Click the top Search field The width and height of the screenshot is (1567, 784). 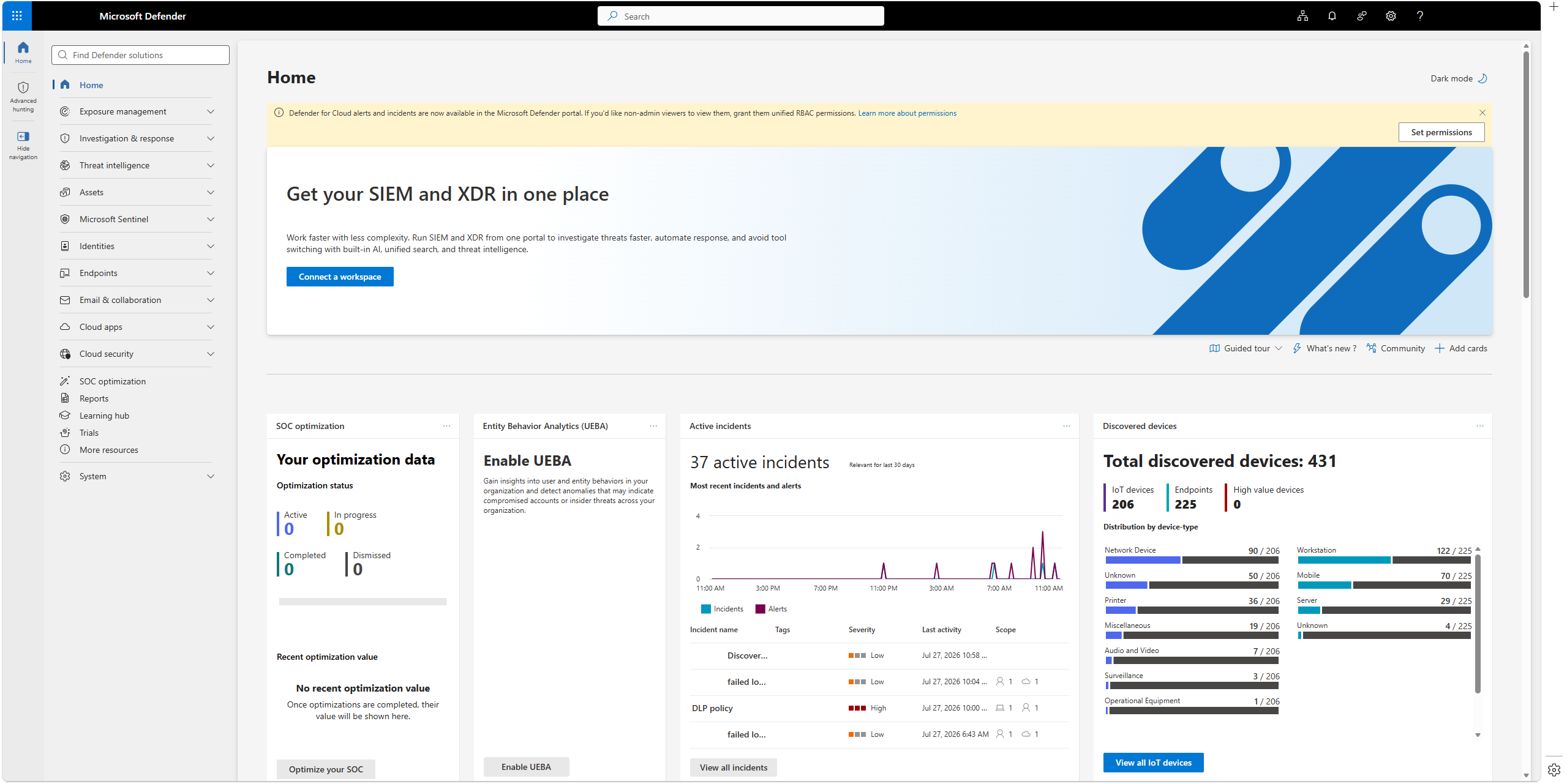(x=741, y=16)
